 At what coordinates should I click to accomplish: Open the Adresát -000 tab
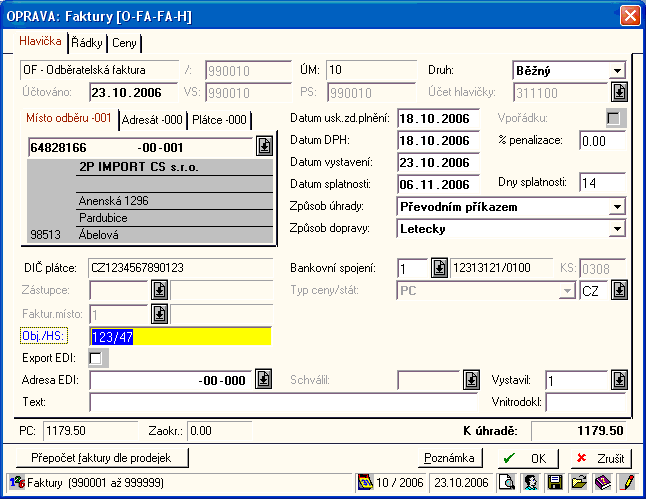152,120
